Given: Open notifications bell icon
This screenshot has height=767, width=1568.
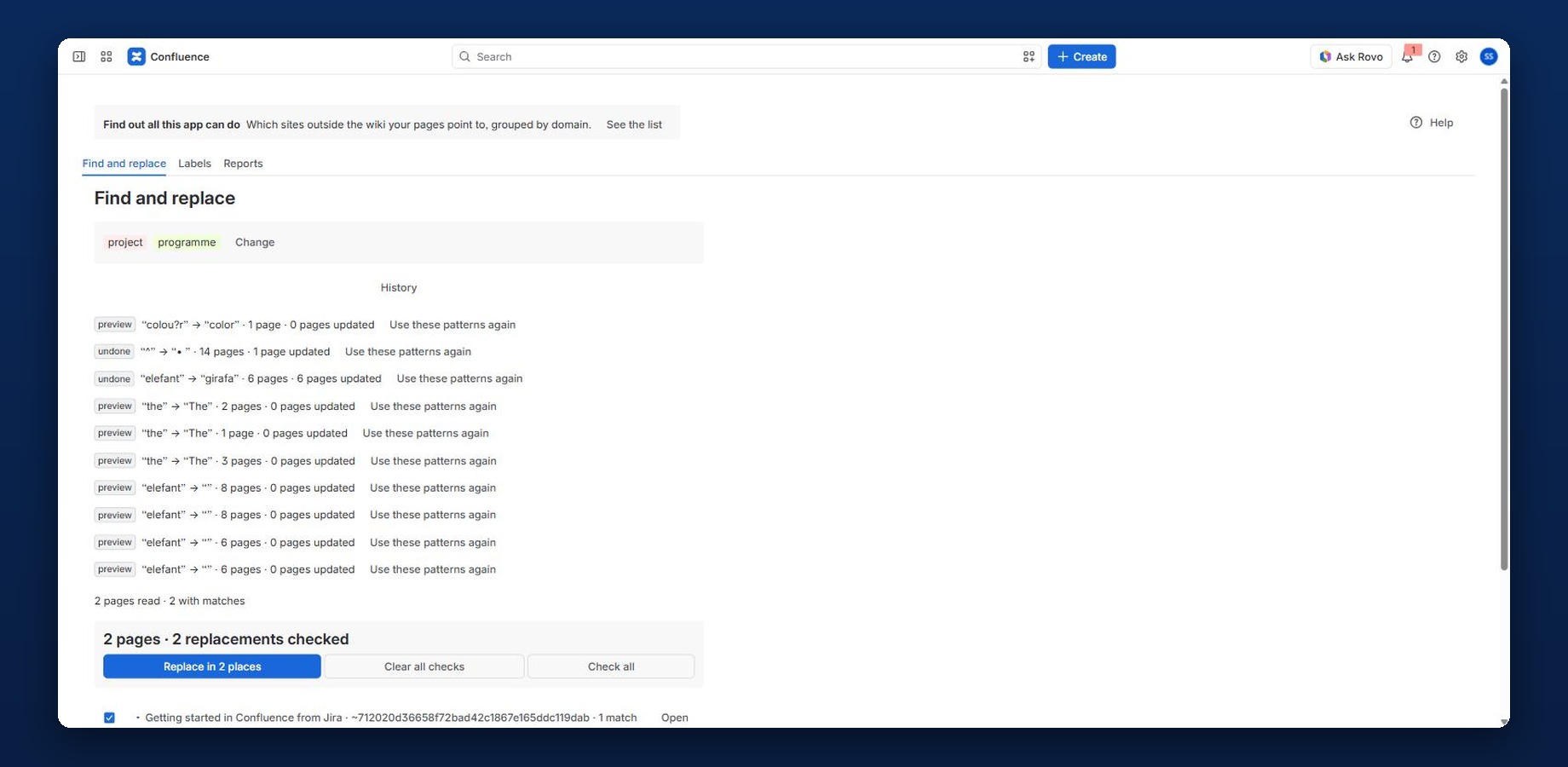Looking at the screenshot, I should [x=1407, y=56].
